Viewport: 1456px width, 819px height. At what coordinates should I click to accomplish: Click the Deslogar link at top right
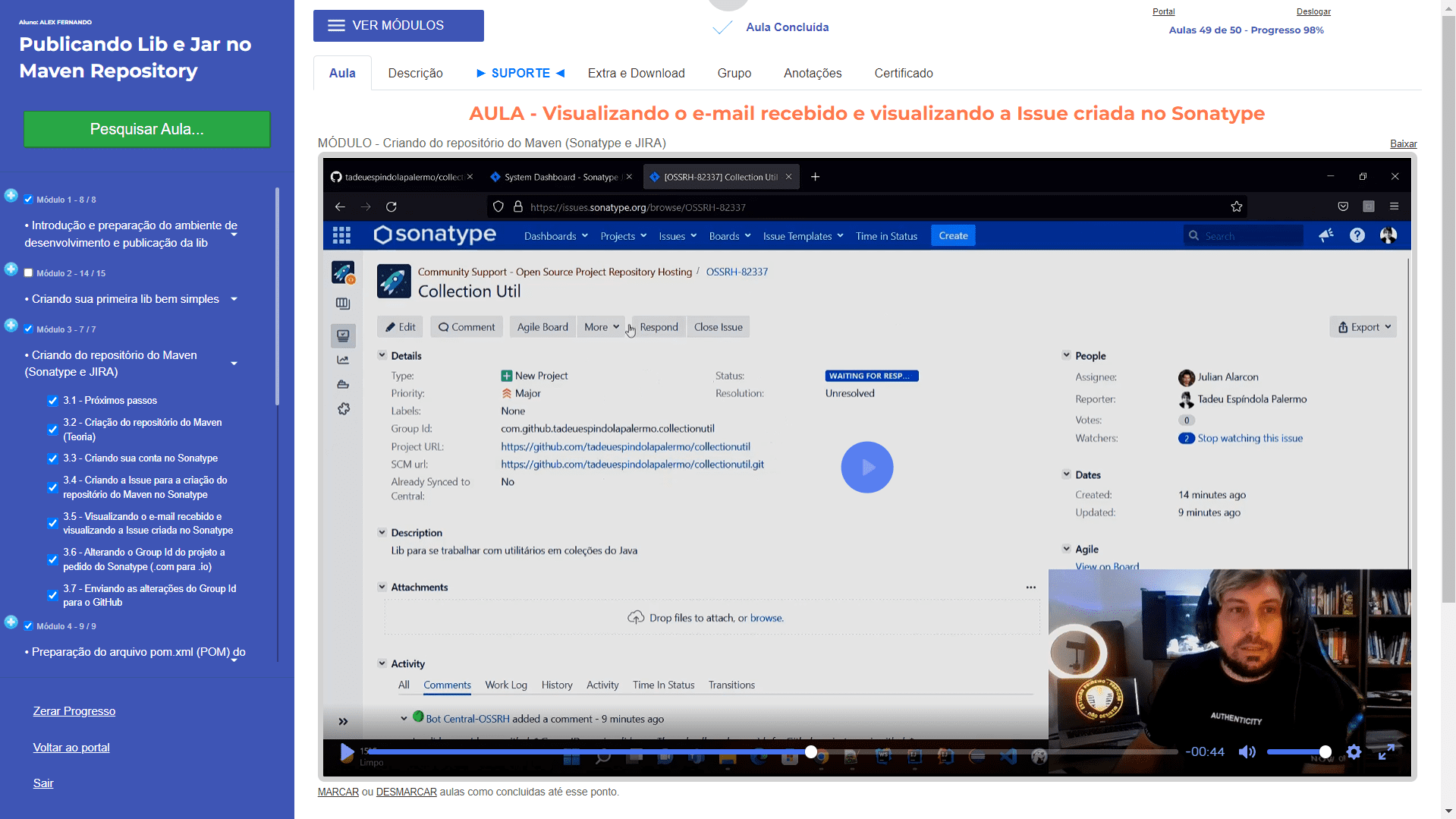click(1313, 11)
